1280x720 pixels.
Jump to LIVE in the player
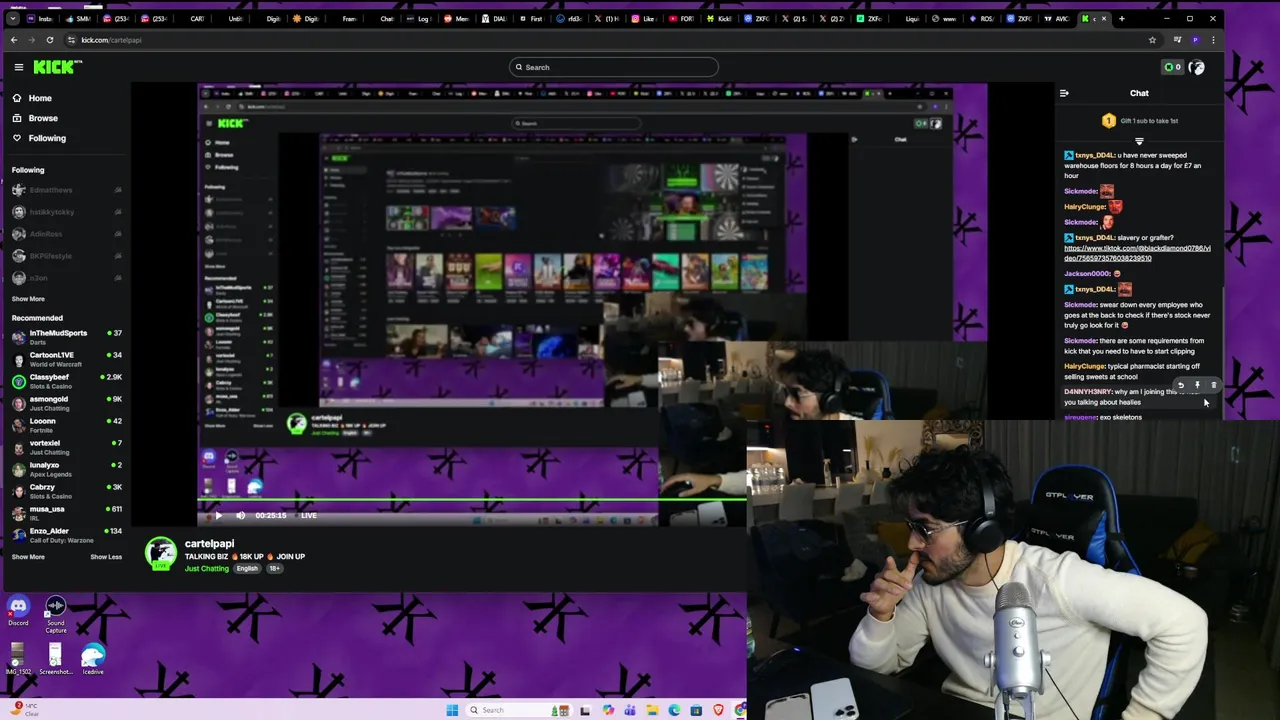[x=309, y=515]
